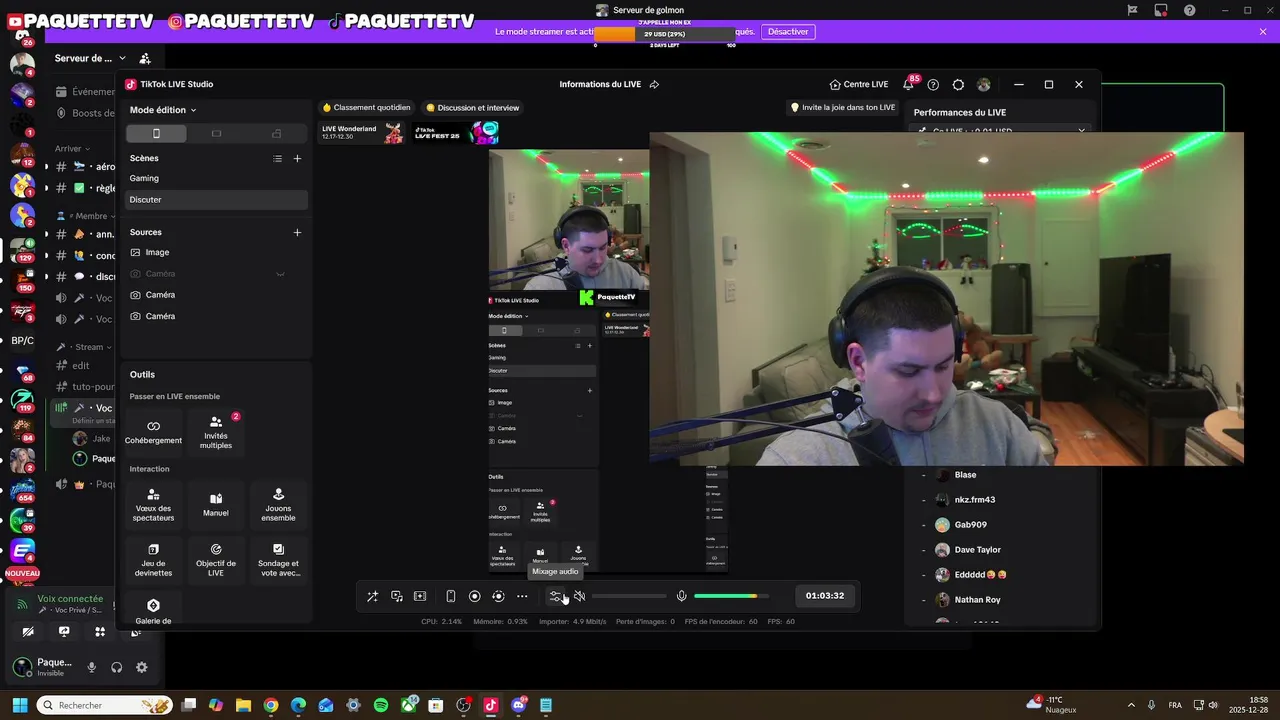The image size is (1280, 720).
Task: Open Discussion et interview tab
Action: click(473, 108)
